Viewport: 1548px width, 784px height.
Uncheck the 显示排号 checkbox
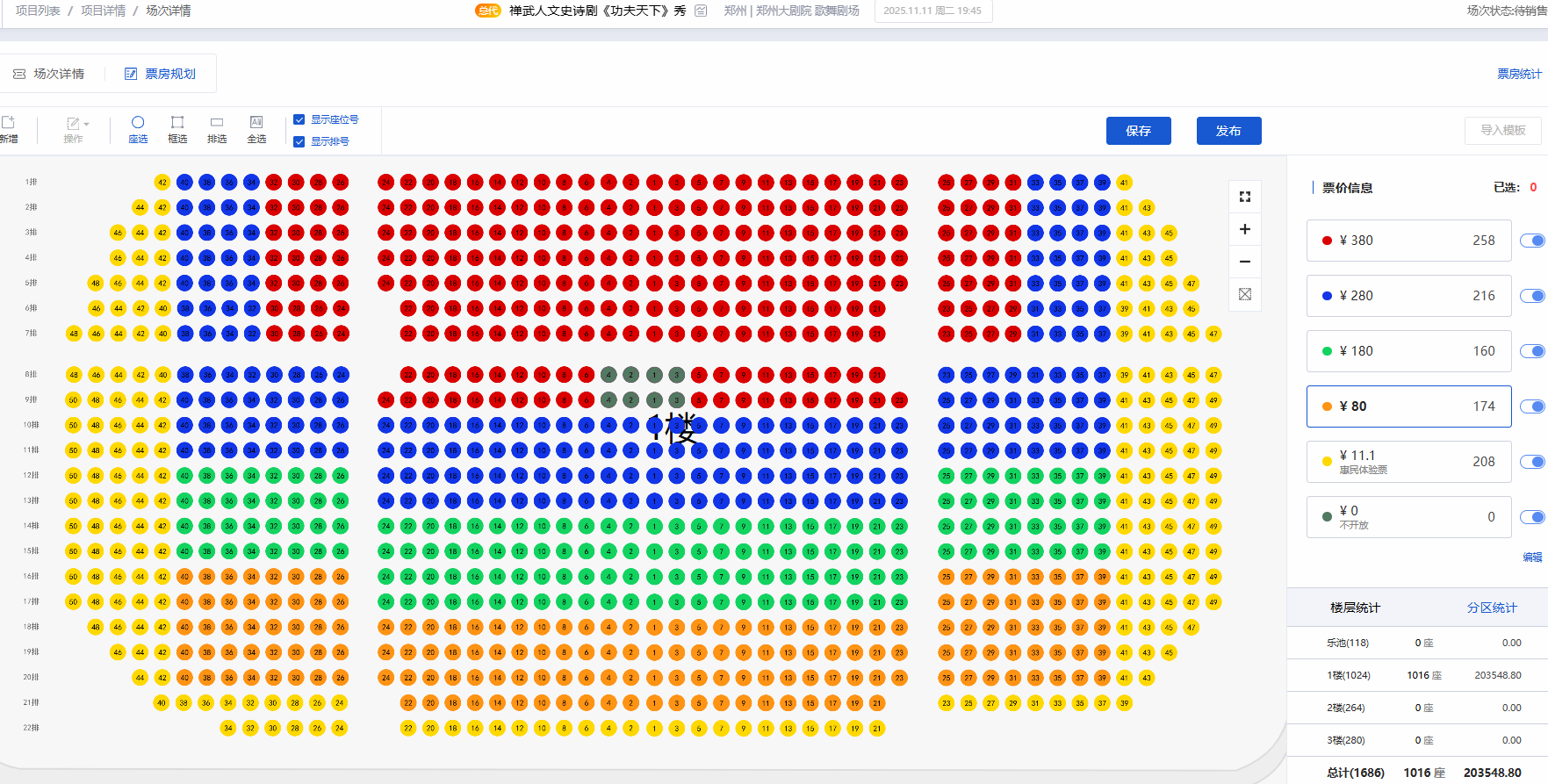click(x=299, y=141)
